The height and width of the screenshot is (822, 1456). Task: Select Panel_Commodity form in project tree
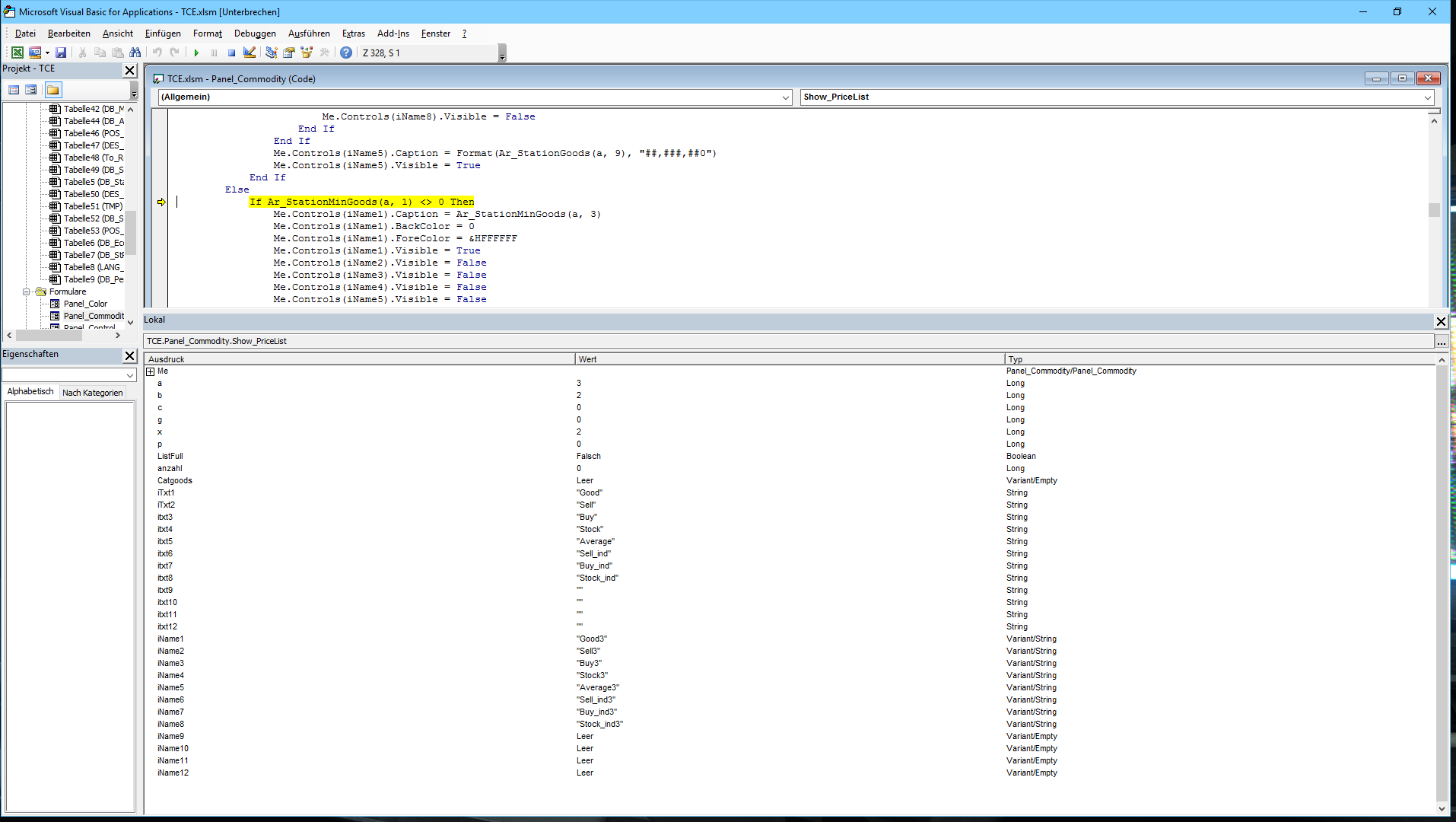click(x=94, y=316)
